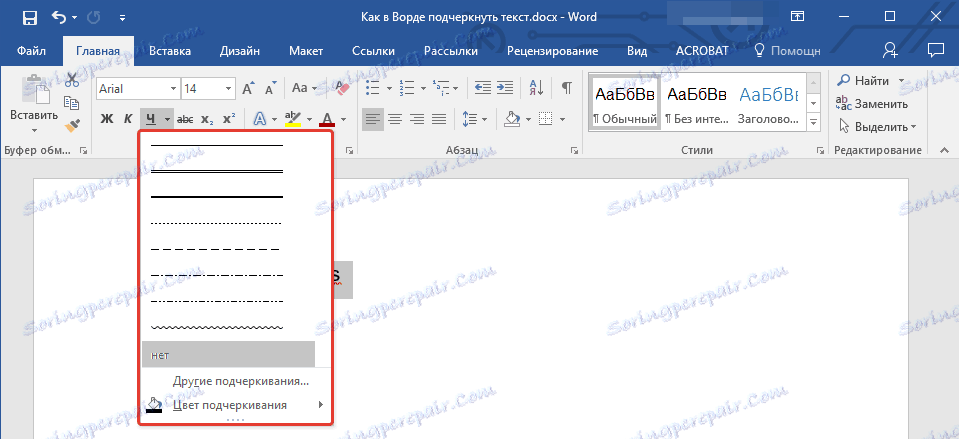The height and width of the screenshot is (439, 959).
Task: Create a bulleted list
Action: pyautogui.click(x=372, y=88)
